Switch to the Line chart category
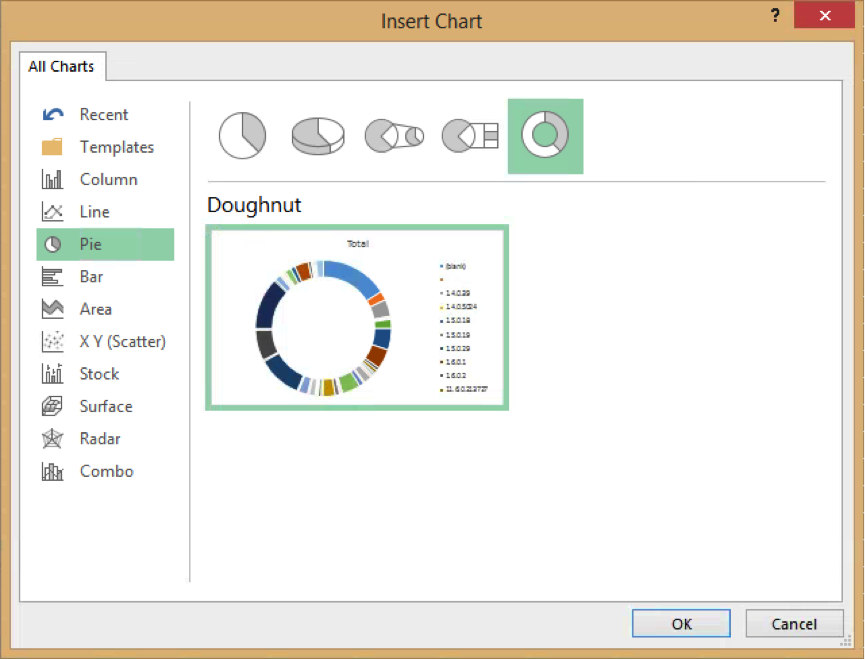865x660 pixels. [x=94, y=212]
